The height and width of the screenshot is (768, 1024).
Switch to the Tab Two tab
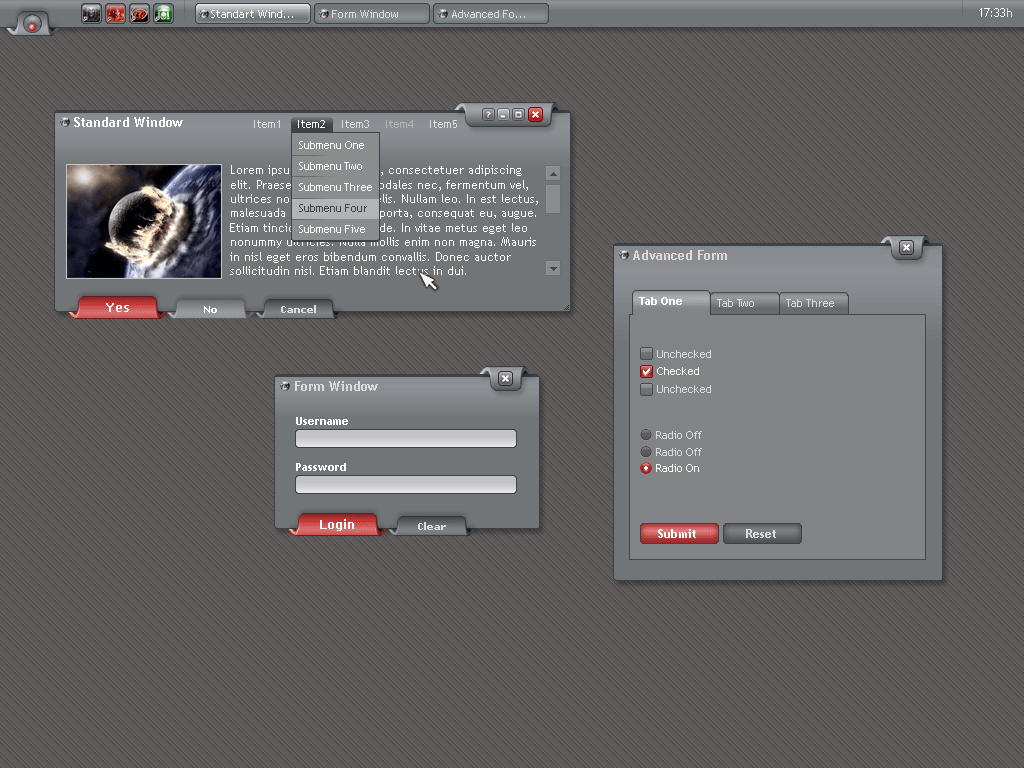pos(736,303)
